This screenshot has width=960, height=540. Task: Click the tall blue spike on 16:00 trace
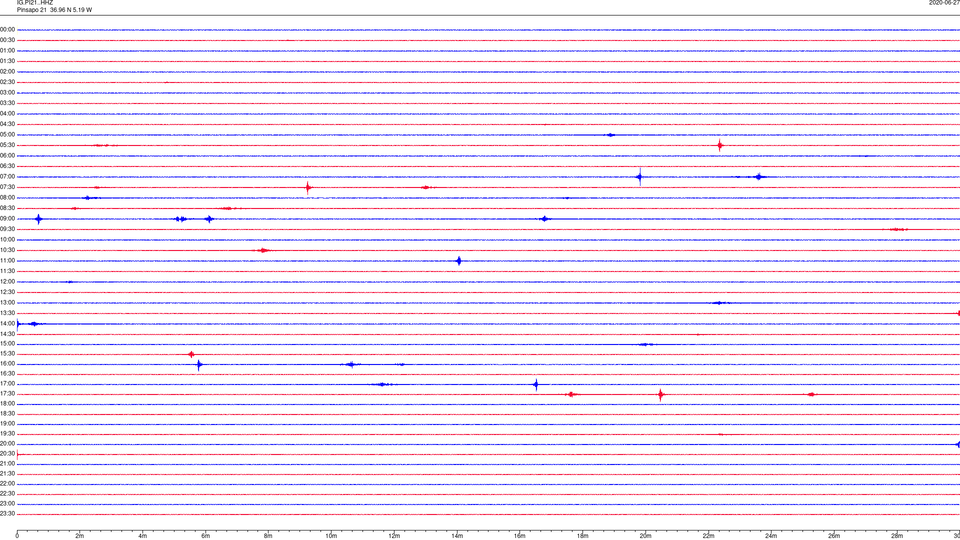point(199,365)
